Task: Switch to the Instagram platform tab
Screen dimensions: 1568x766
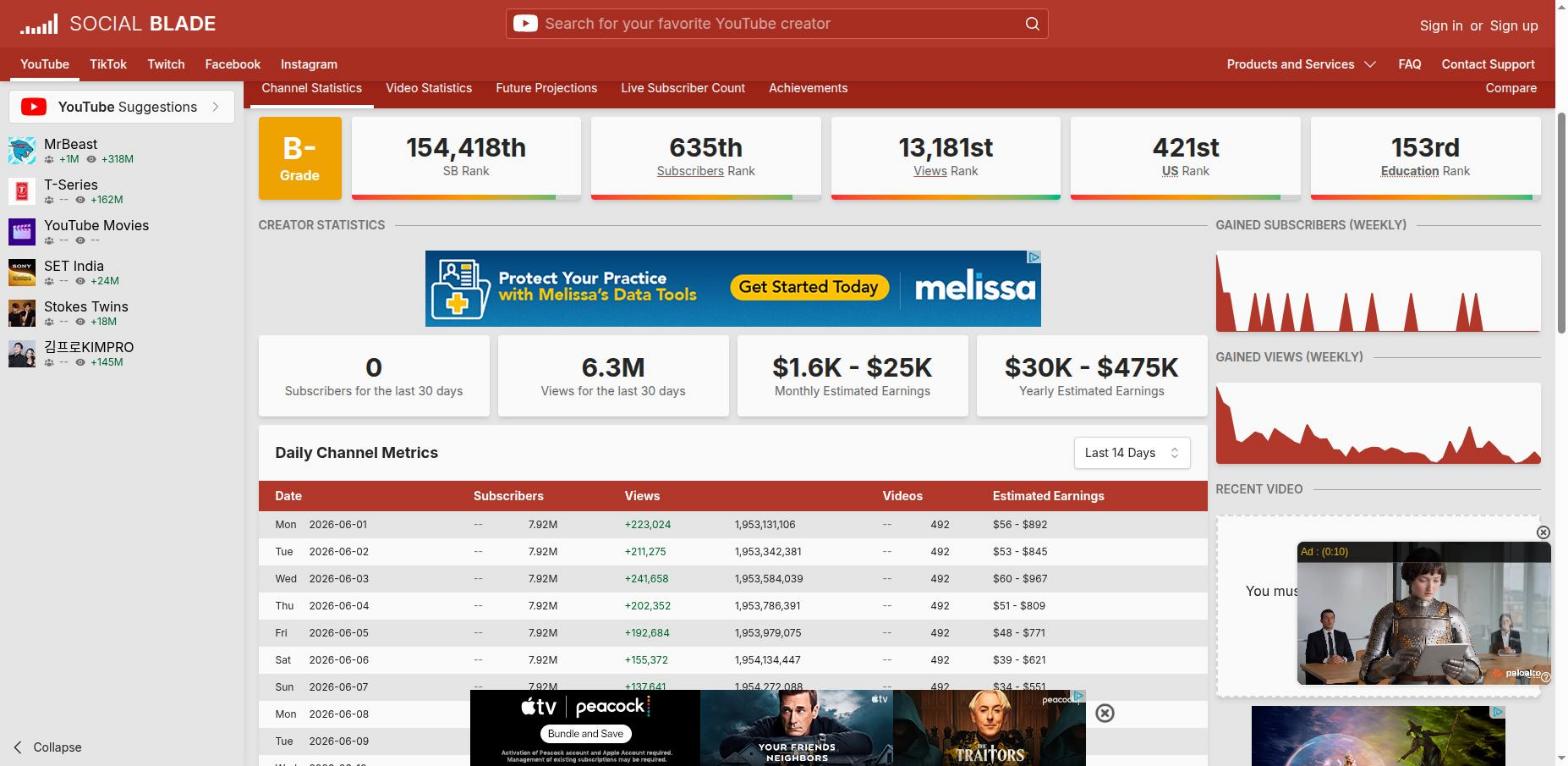Action: pyautogui.click(x=309, y=64)
